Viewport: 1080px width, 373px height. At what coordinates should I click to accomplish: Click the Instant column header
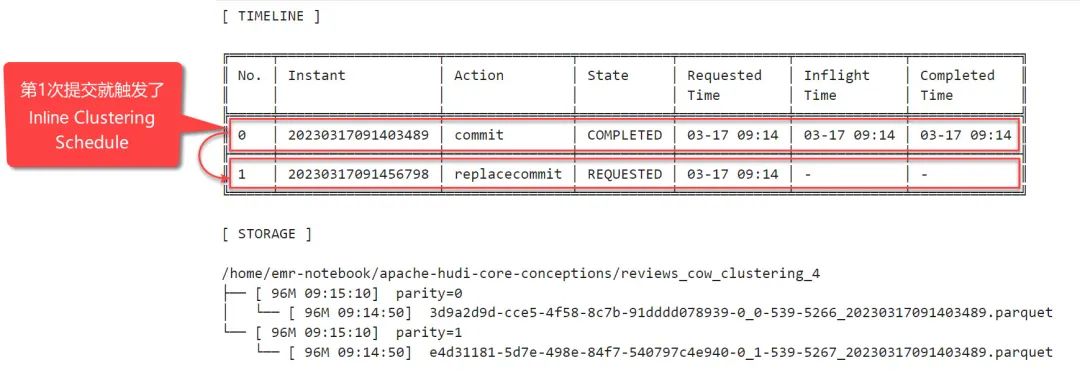click(316, 76)
